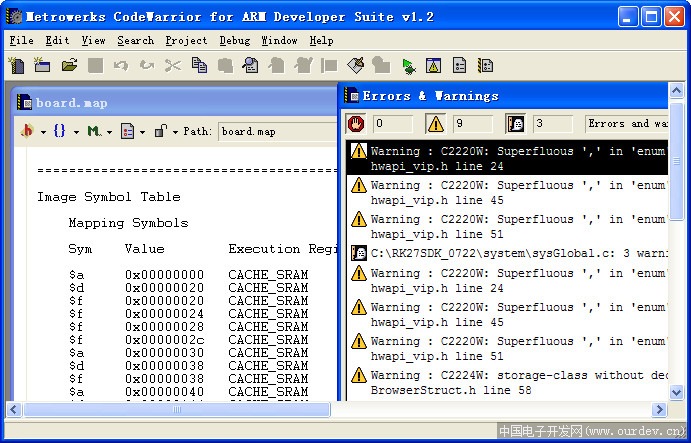Open the header files .h dropdown
The image size is (691, 443).
[33, 131]
